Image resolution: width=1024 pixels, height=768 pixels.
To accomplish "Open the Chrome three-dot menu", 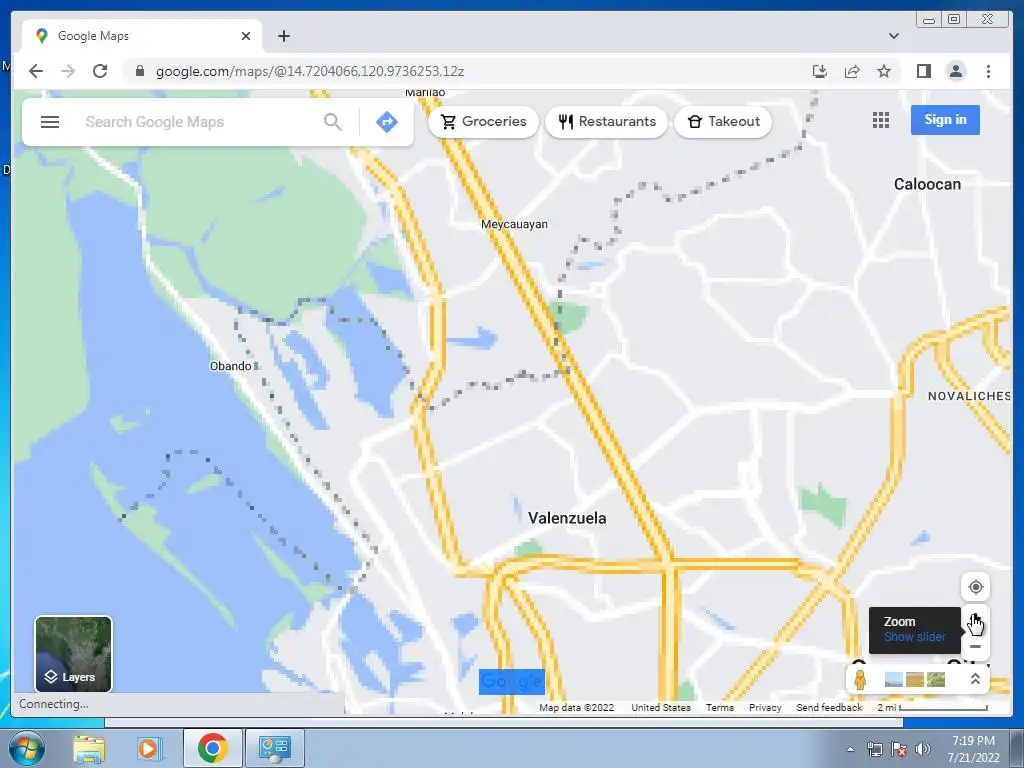I will point(988,71).
